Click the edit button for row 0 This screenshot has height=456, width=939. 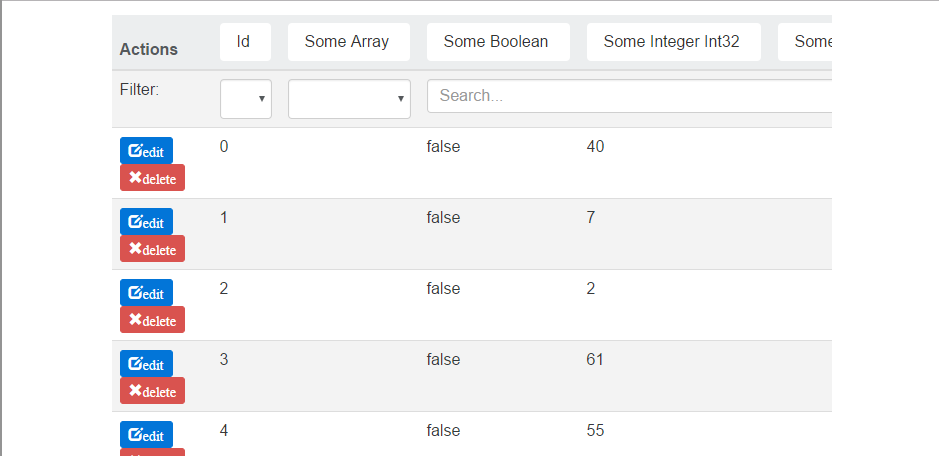click(146, 150)
